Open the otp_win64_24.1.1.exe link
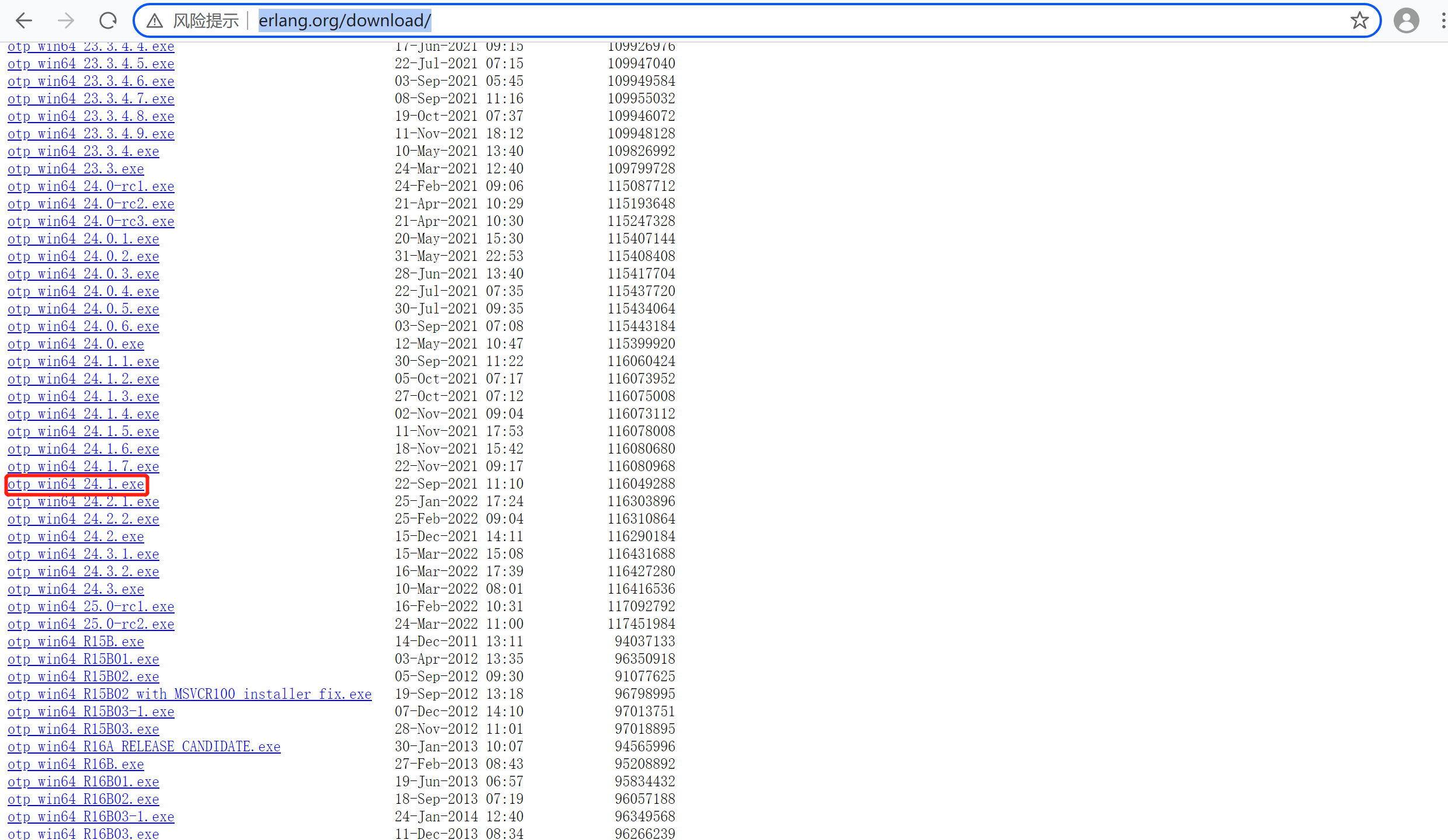 coord(83,361)
